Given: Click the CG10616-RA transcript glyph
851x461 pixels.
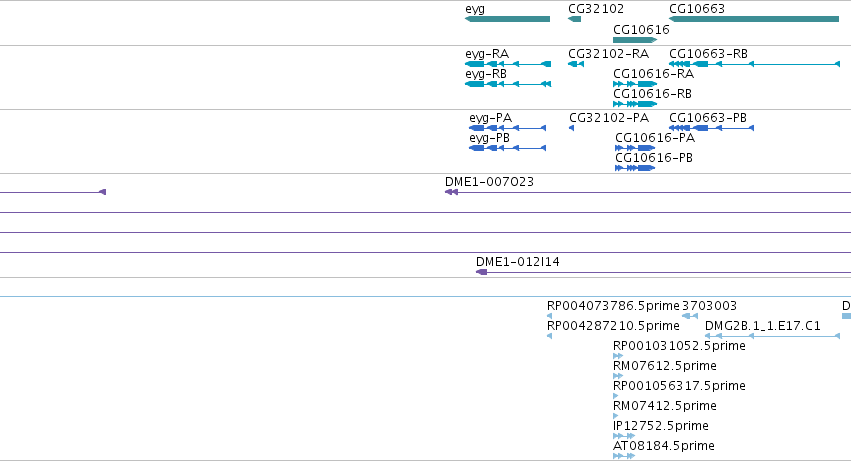Looking at the screenshot, I should tap(635, 84).
